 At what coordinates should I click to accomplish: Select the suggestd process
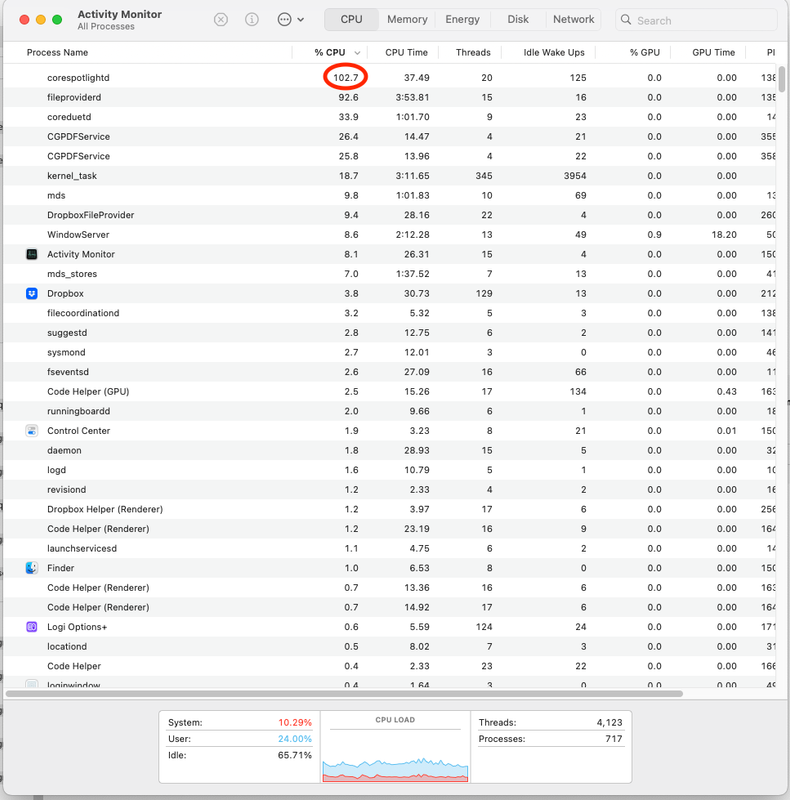[x=390, y=333]
